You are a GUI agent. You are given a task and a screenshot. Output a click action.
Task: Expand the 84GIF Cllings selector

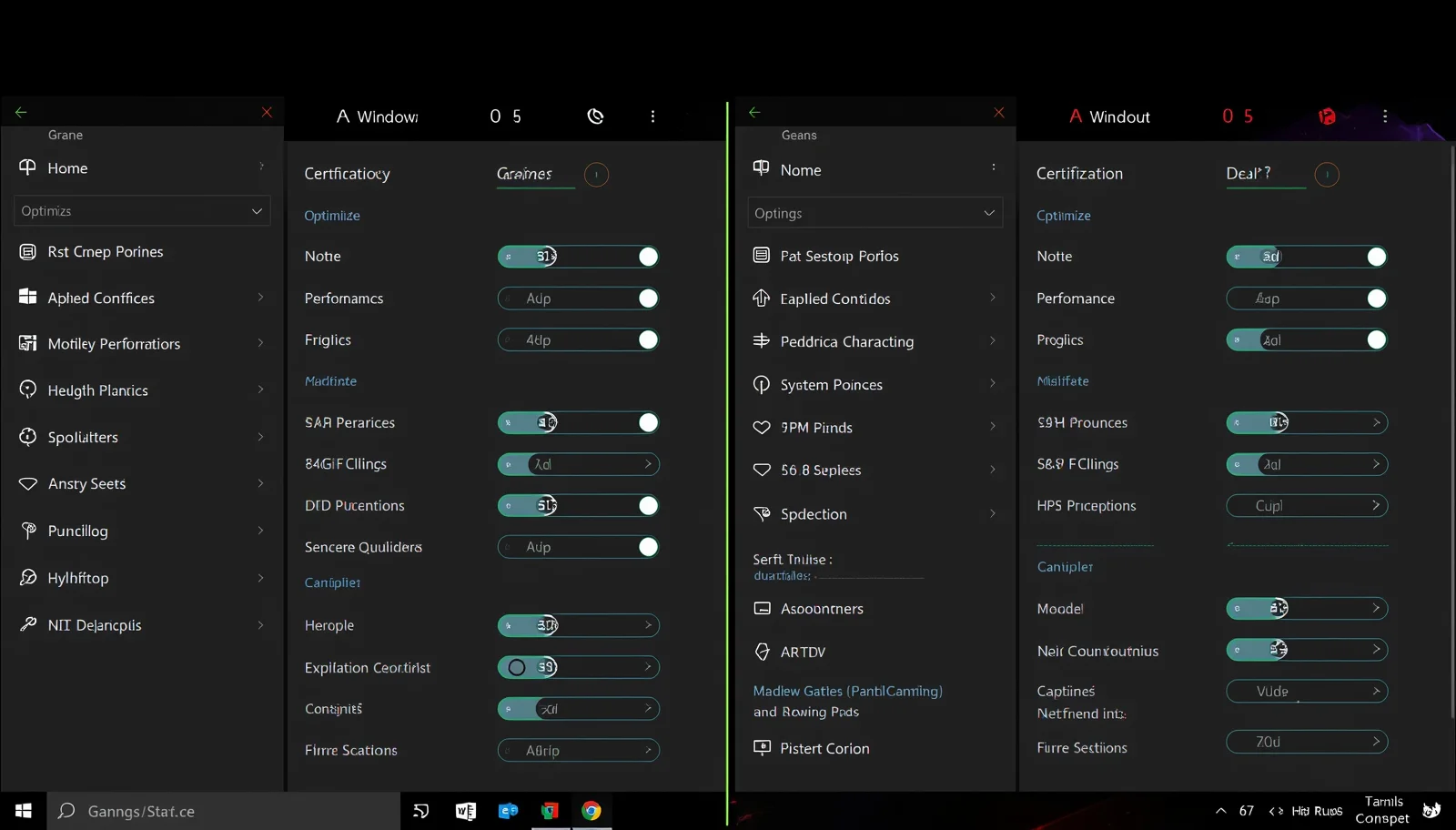tap(578, 464)
